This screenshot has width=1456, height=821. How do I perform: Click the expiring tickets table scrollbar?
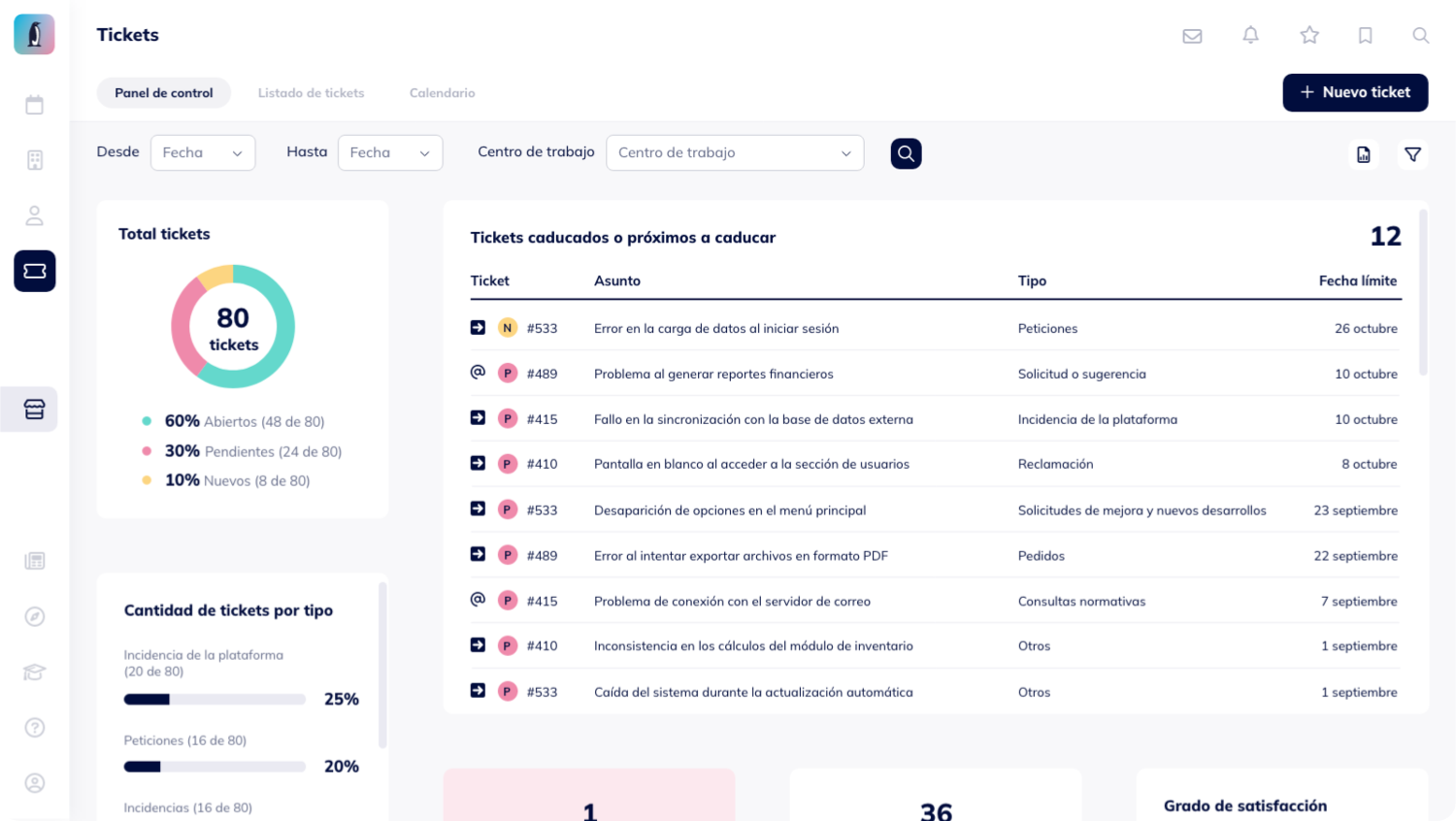pos(1423,291)
